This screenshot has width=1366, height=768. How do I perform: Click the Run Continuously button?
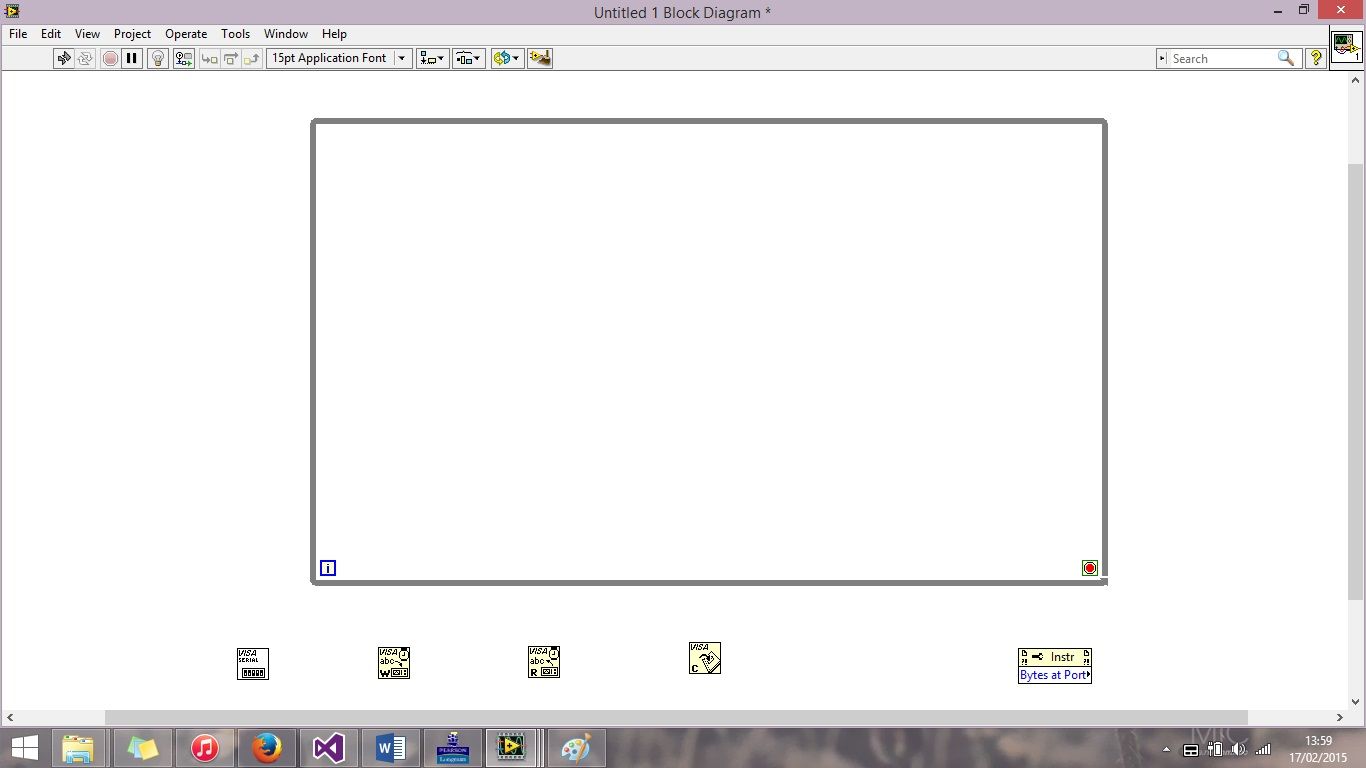coord(85,58)
